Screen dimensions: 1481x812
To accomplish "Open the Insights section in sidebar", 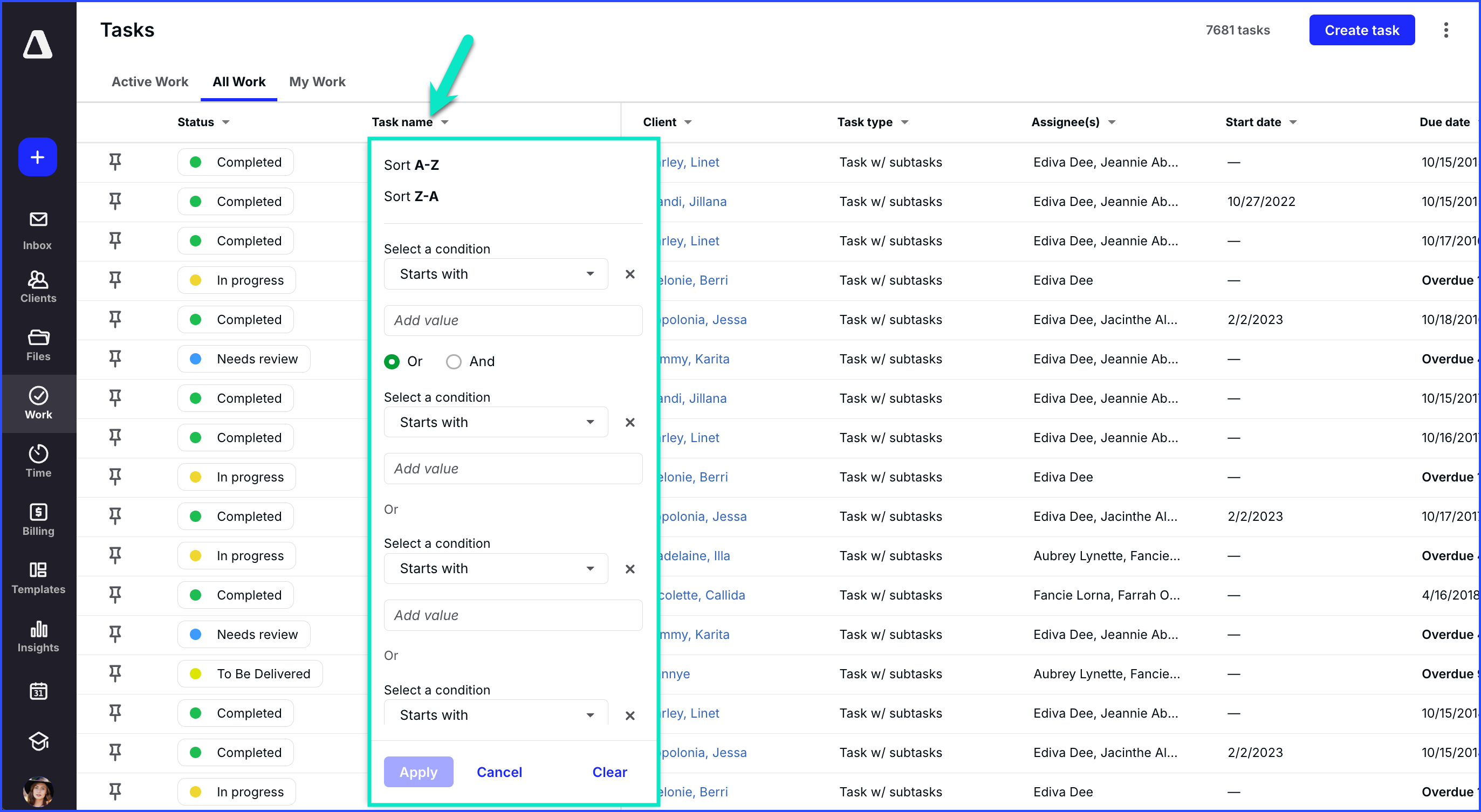I will coord(38,636).
